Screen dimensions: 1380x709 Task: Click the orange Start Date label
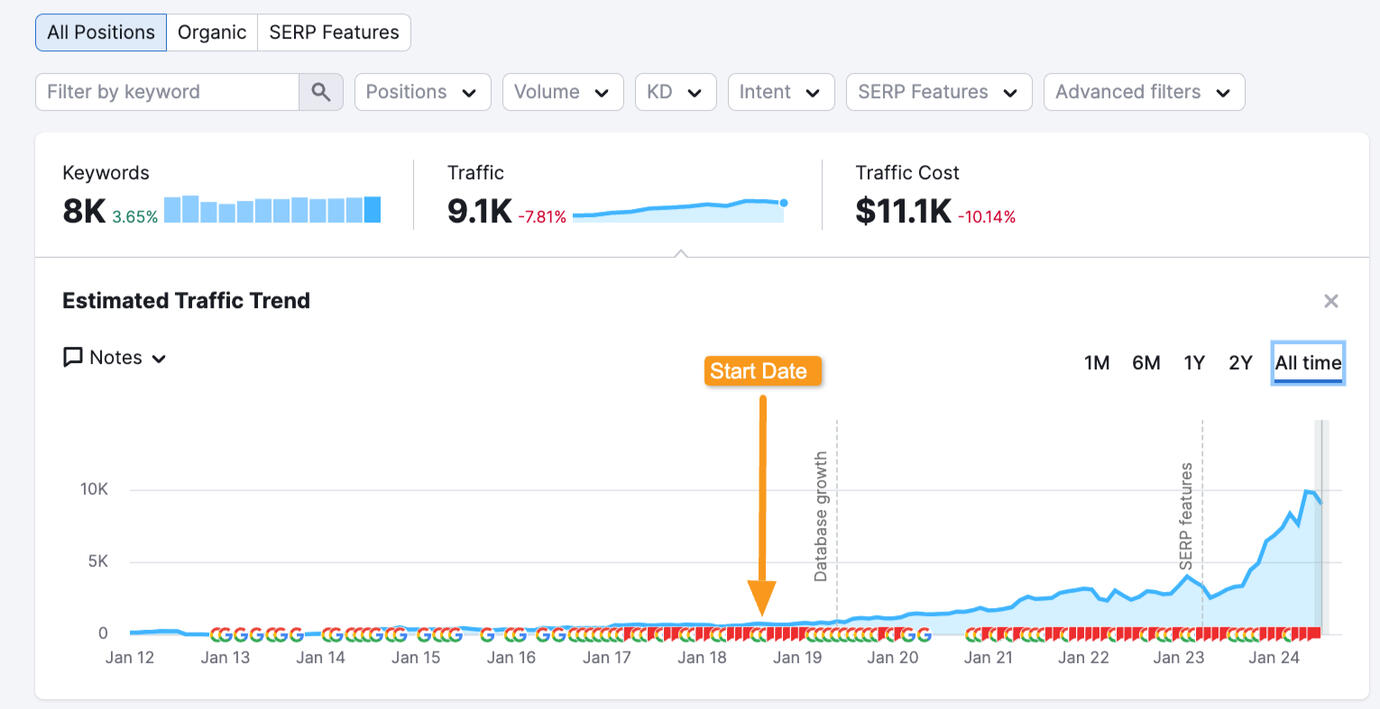[x=758, y=371]
